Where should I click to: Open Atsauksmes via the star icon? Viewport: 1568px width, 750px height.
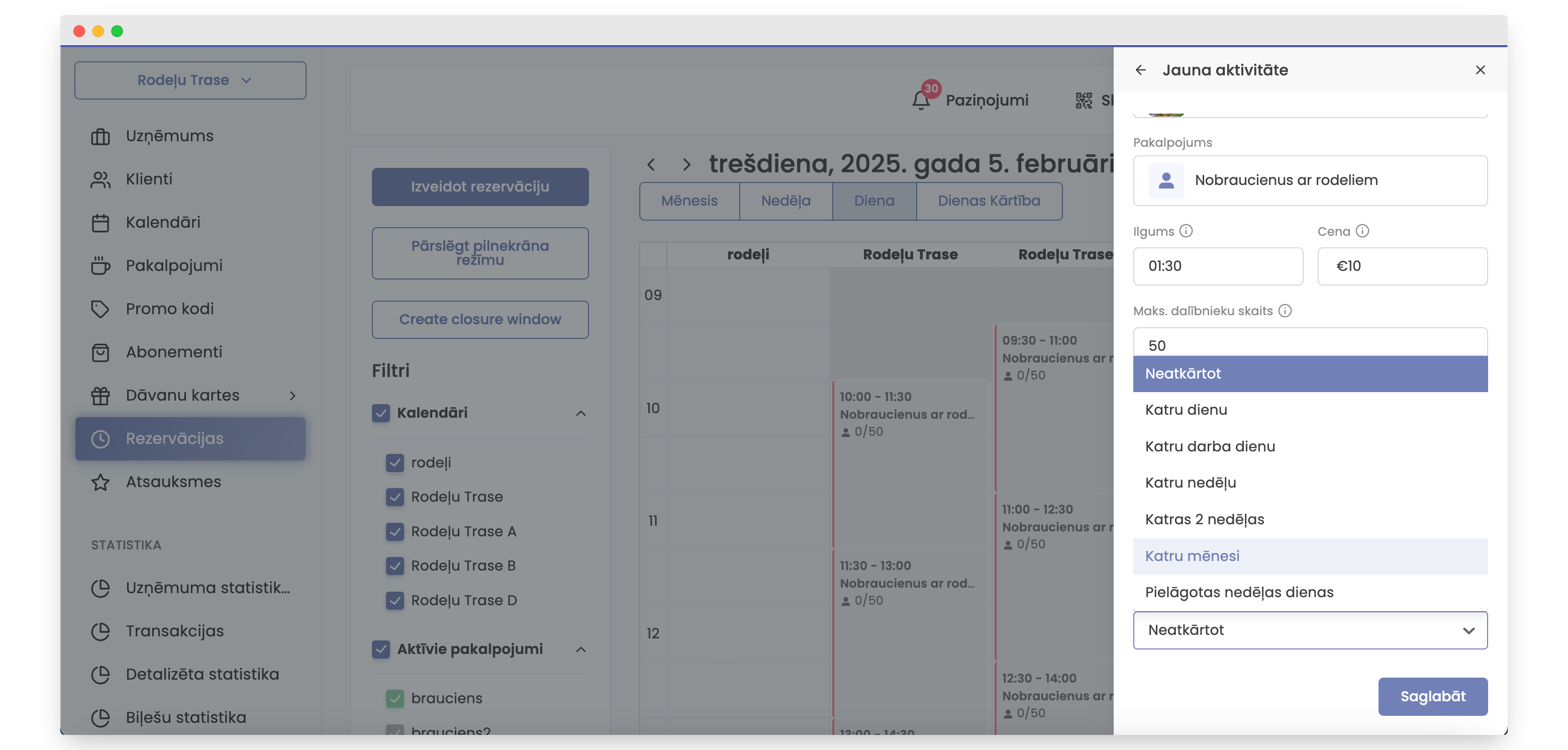point(101,482)
